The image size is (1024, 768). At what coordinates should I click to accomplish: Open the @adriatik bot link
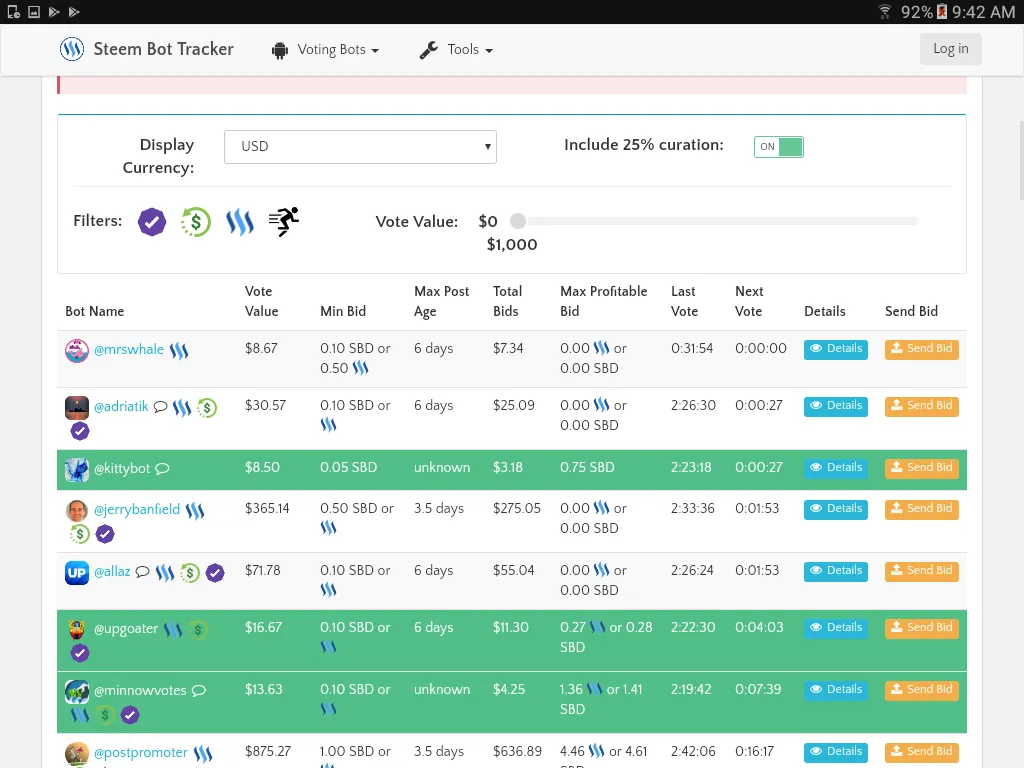tap(121, 406)
